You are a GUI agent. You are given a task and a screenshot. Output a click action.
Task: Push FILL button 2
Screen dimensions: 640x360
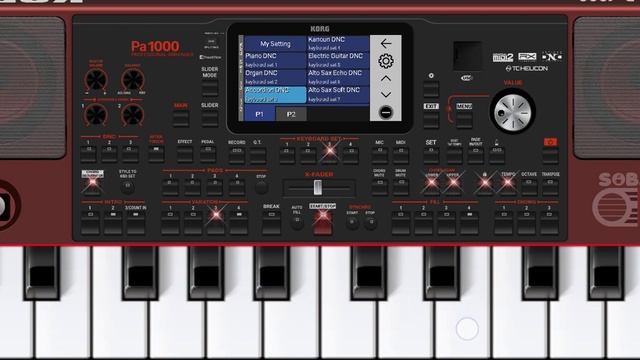pos(424,222)
